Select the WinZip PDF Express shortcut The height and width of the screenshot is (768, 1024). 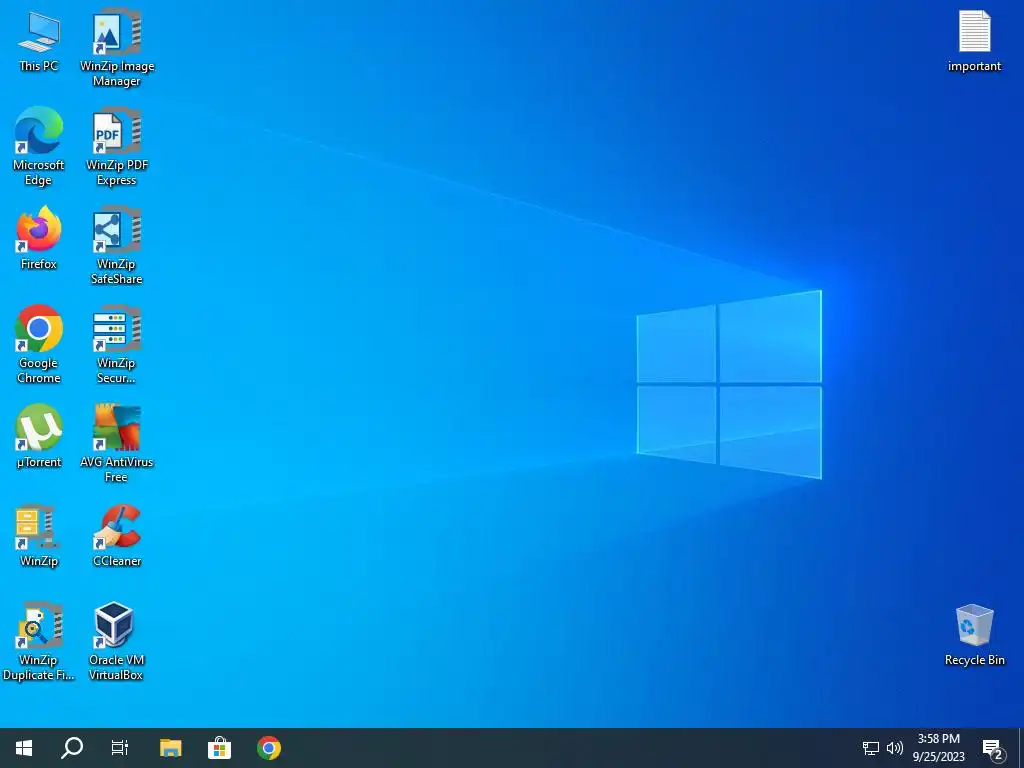pyautogui.click(x=117, y=148)
